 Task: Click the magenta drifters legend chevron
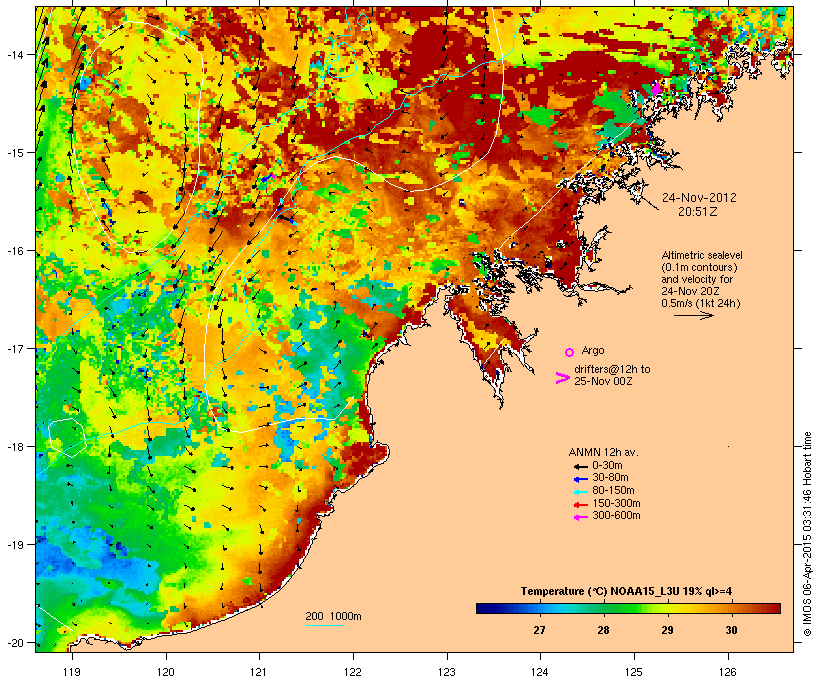(x=562, y=378)
